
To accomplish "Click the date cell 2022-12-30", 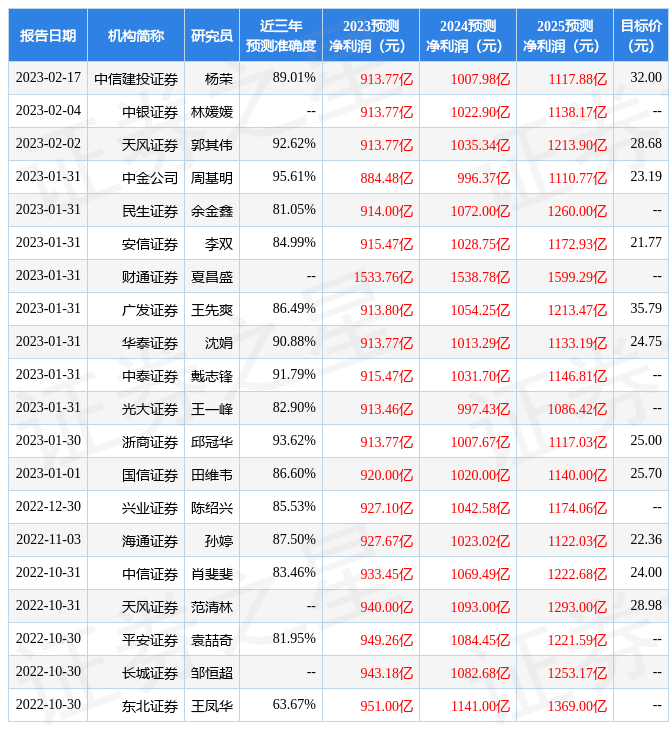I will 48,507.
